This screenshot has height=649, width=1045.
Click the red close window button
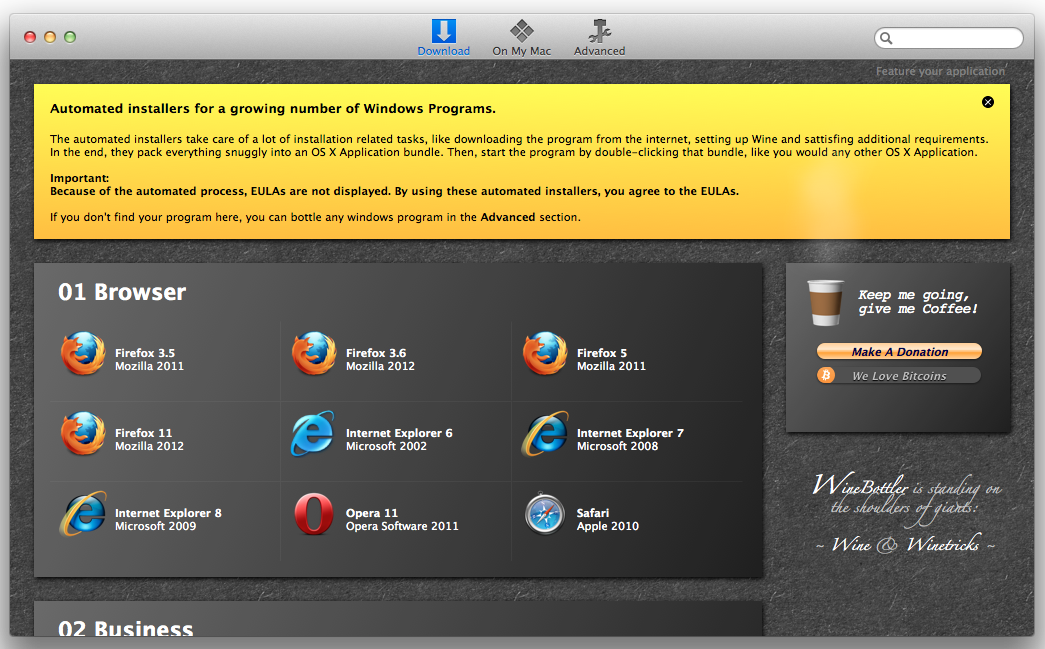coord(30,37)
